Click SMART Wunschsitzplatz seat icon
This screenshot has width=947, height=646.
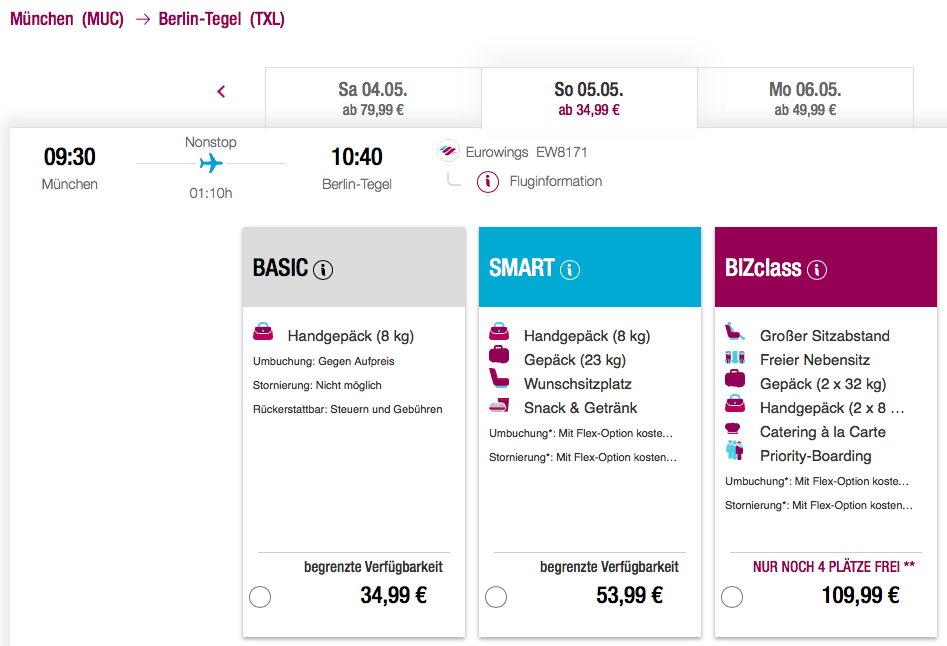point(499,383)
